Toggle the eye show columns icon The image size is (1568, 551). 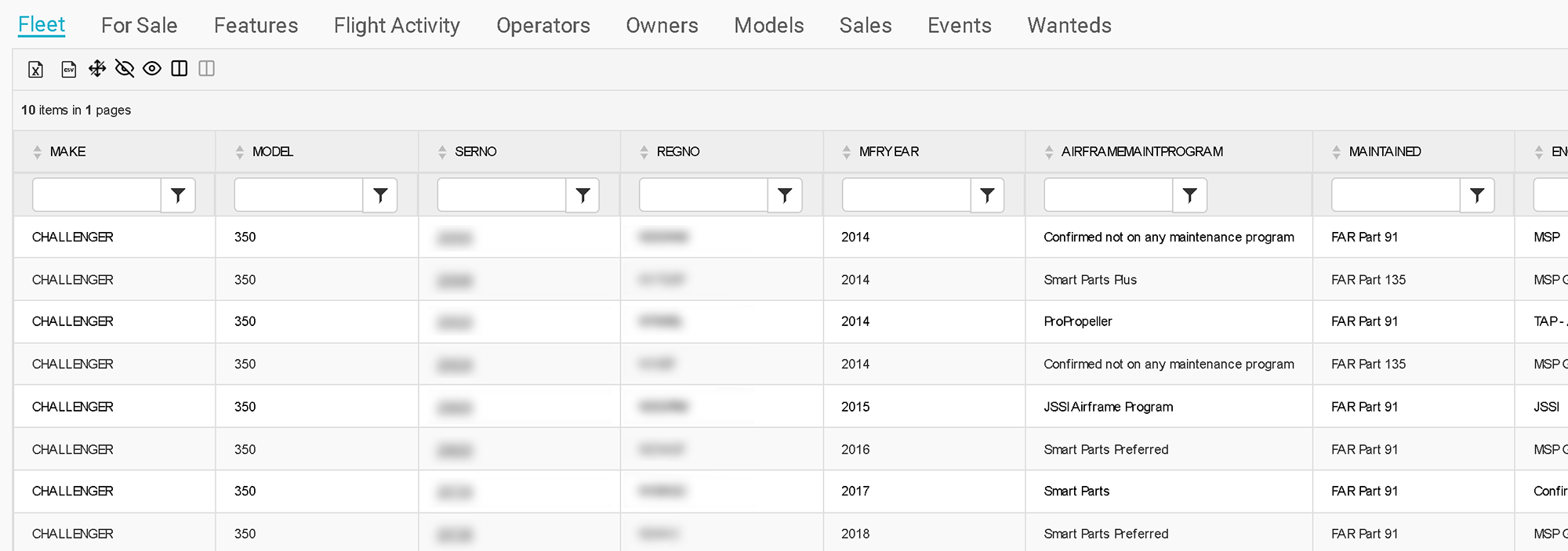point(152,69)
